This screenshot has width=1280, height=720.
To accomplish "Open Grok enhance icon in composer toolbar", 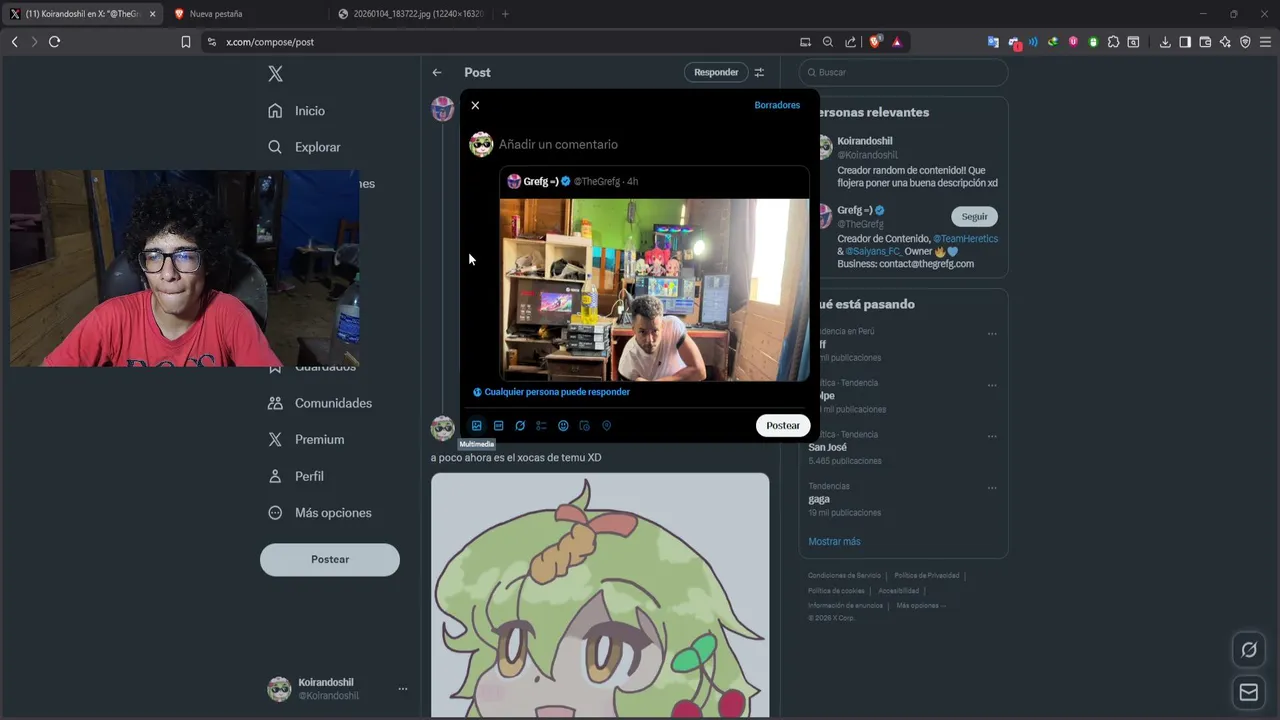I will click(520, 426).
